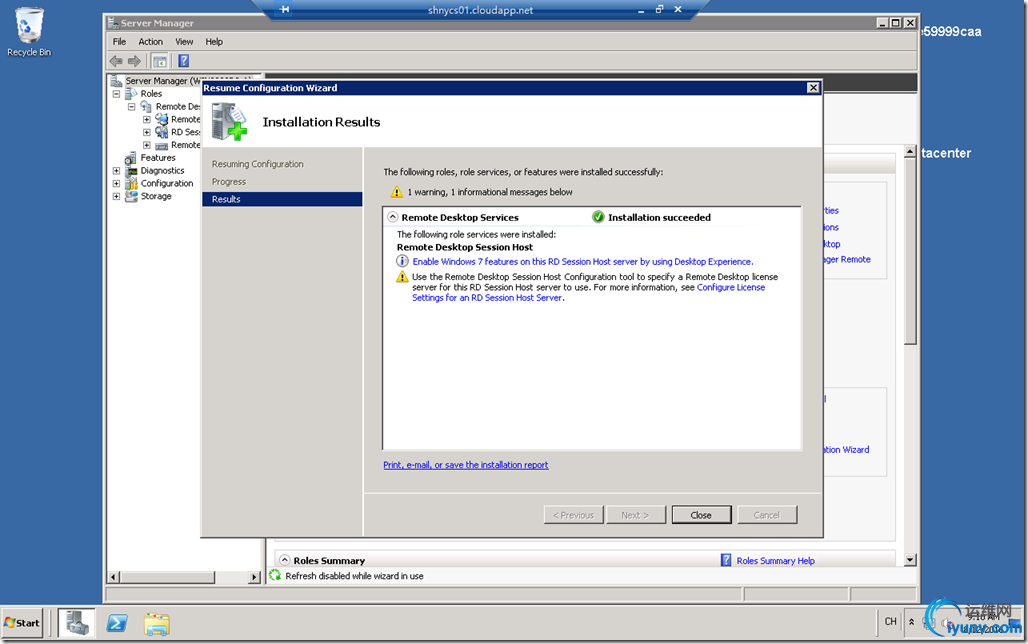Launch Windows PowerShell from the taskbar
The image size is (1028, 644).
point(117,622)
